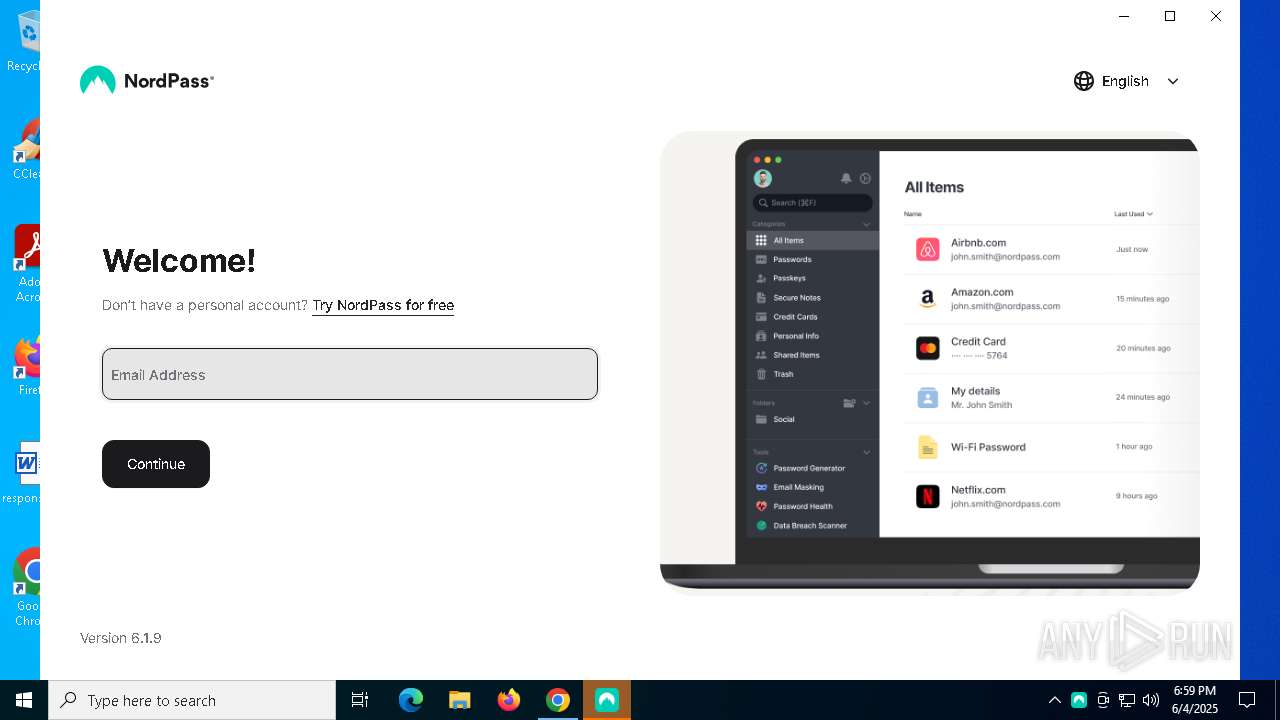The image size is (1280, 720).
Task: Click the Continue button
Action: click(156, 464)
